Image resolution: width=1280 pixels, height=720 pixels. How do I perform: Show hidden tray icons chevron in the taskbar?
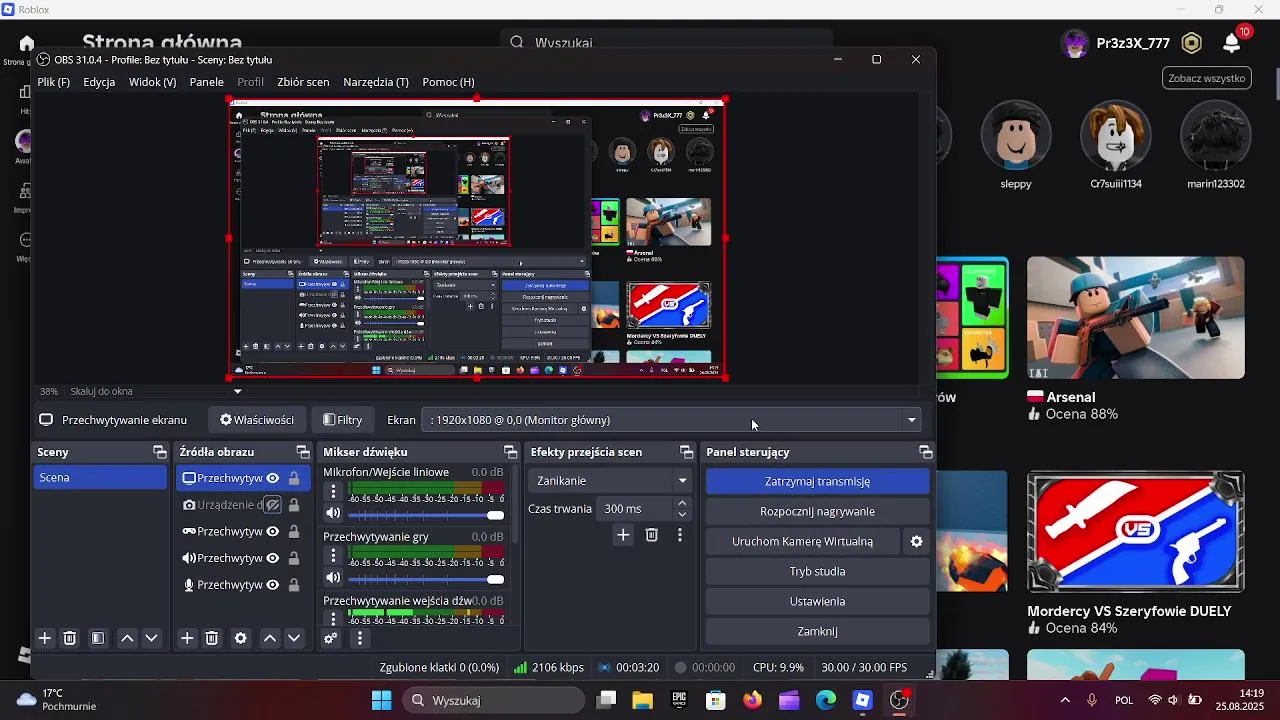[1065, 700]
